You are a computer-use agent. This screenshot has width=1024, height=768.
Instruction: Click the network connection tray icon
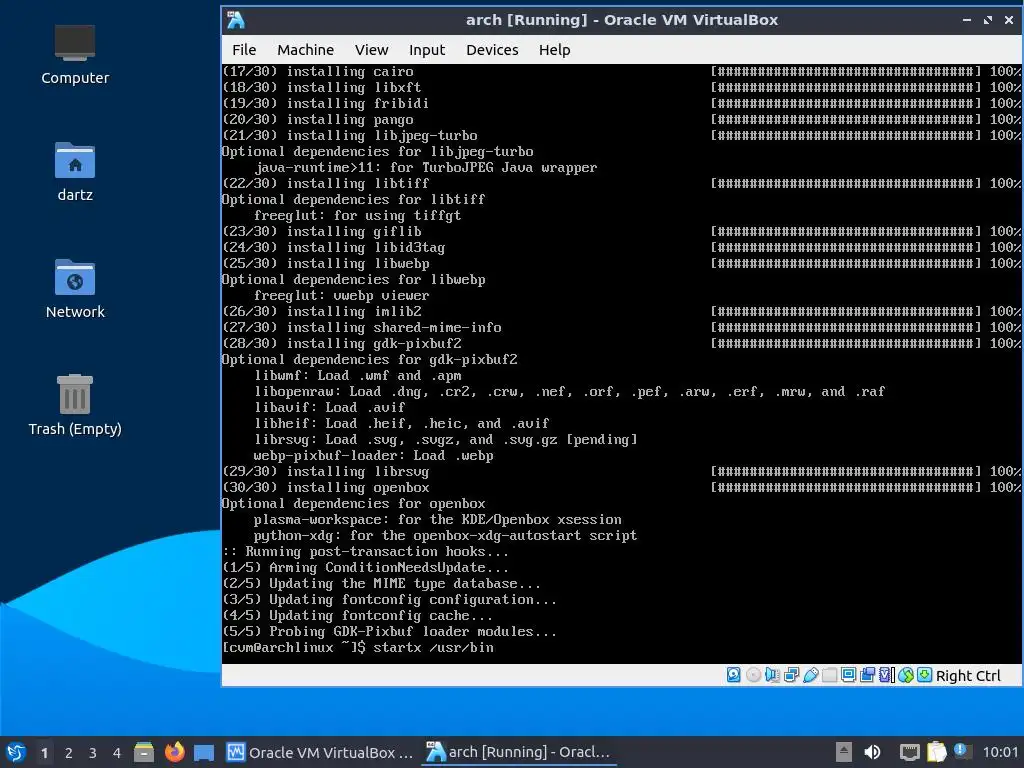[x=909, y=752]
